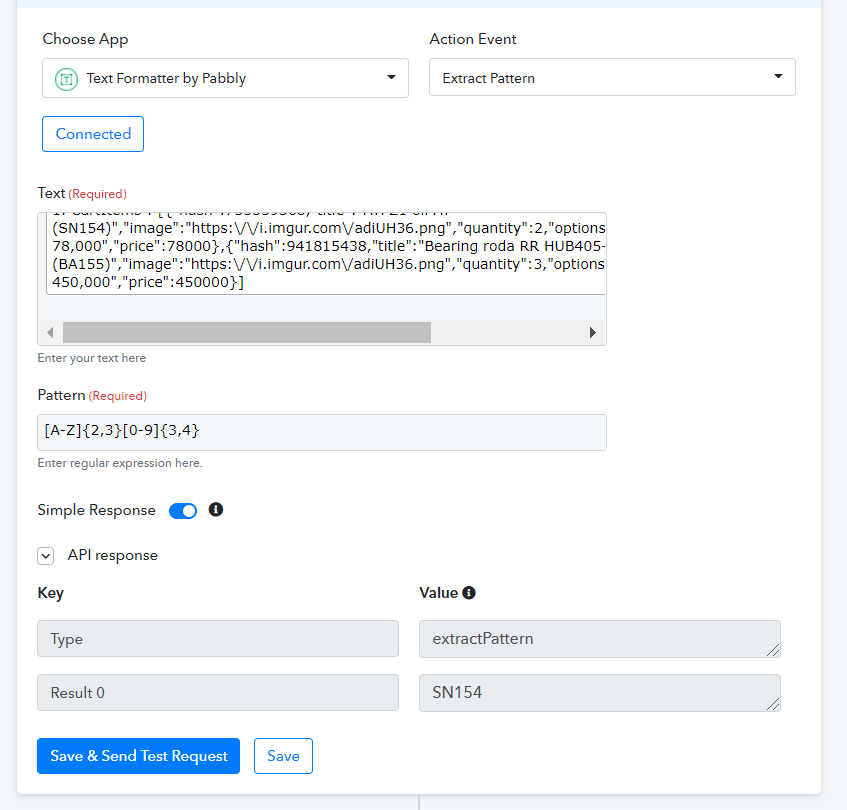Open the Action Event Extract Pattern dropdown
Image resolution: width=847 pixels, height=810 pixels.
click(x=612, y=77)
